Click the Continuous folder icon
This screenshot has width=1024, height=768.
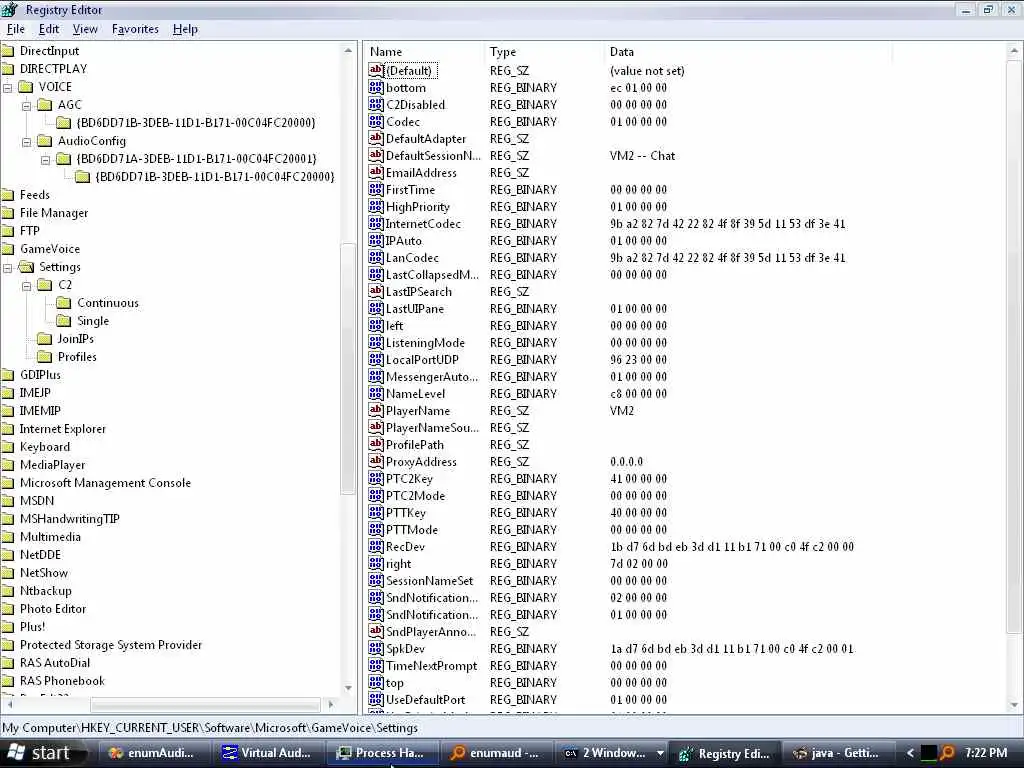64,303
